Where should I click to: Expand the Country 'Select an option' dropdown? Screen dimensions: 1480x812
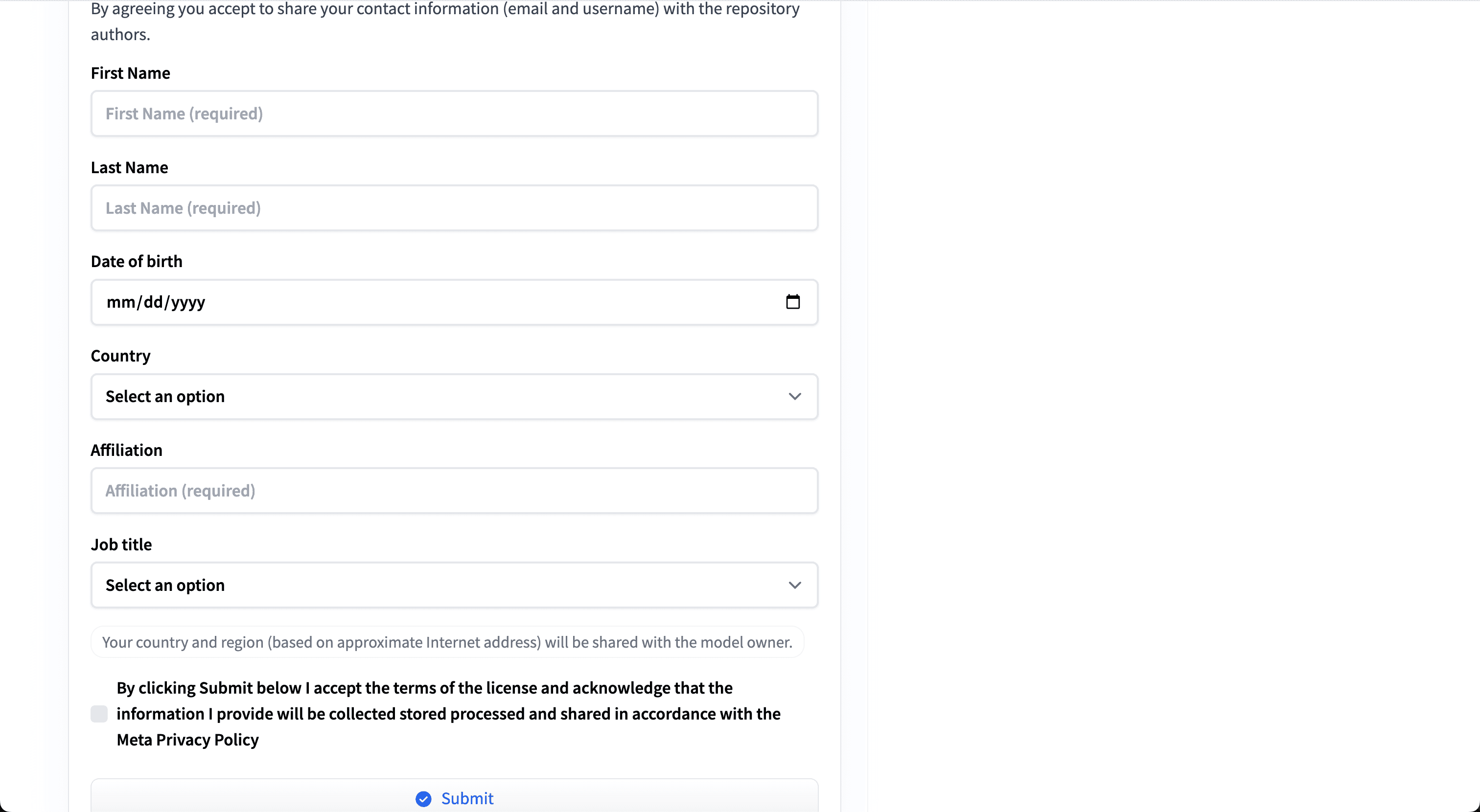click(454, 397)
